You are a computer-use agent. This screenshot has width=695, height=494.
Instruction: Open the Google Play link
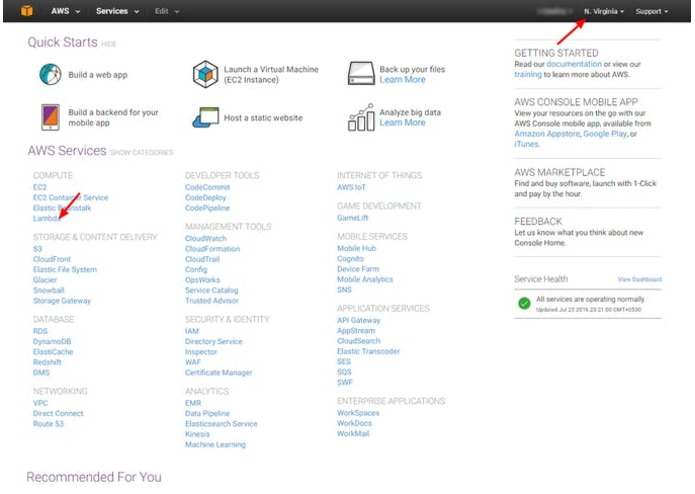coord(605,134)
